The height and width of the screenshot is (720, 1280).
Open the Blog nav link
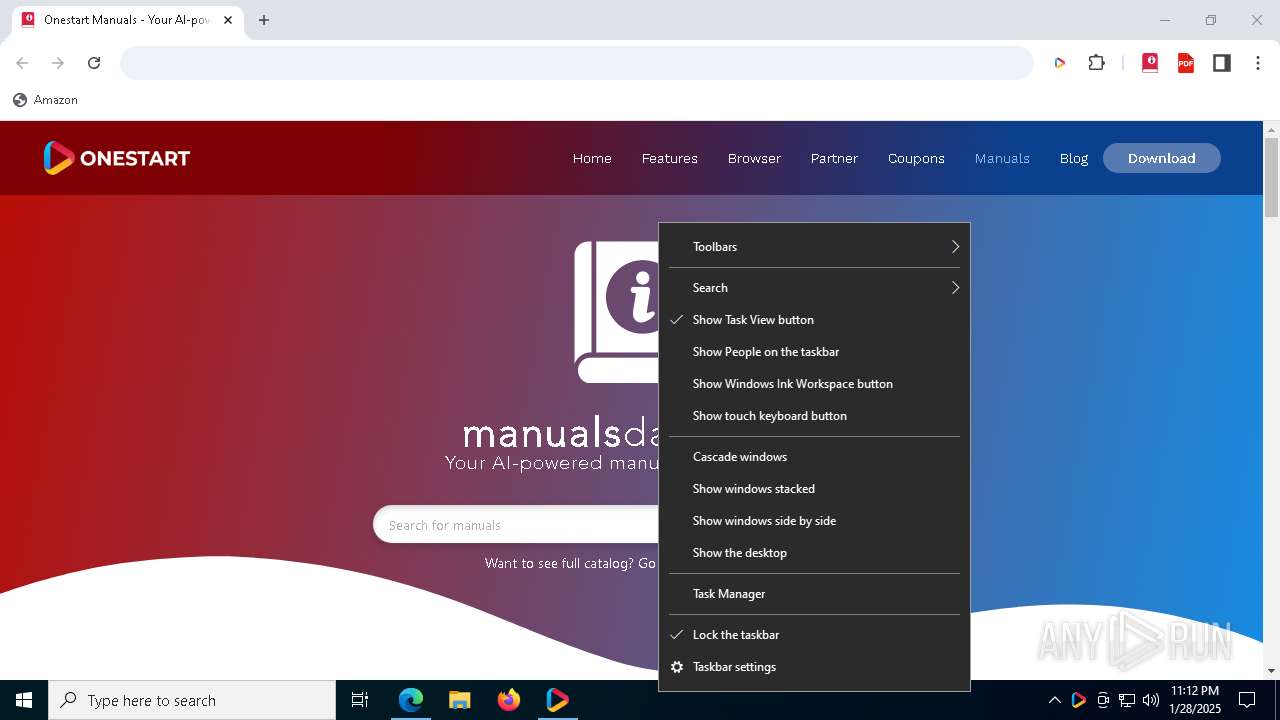[1074, 158]
